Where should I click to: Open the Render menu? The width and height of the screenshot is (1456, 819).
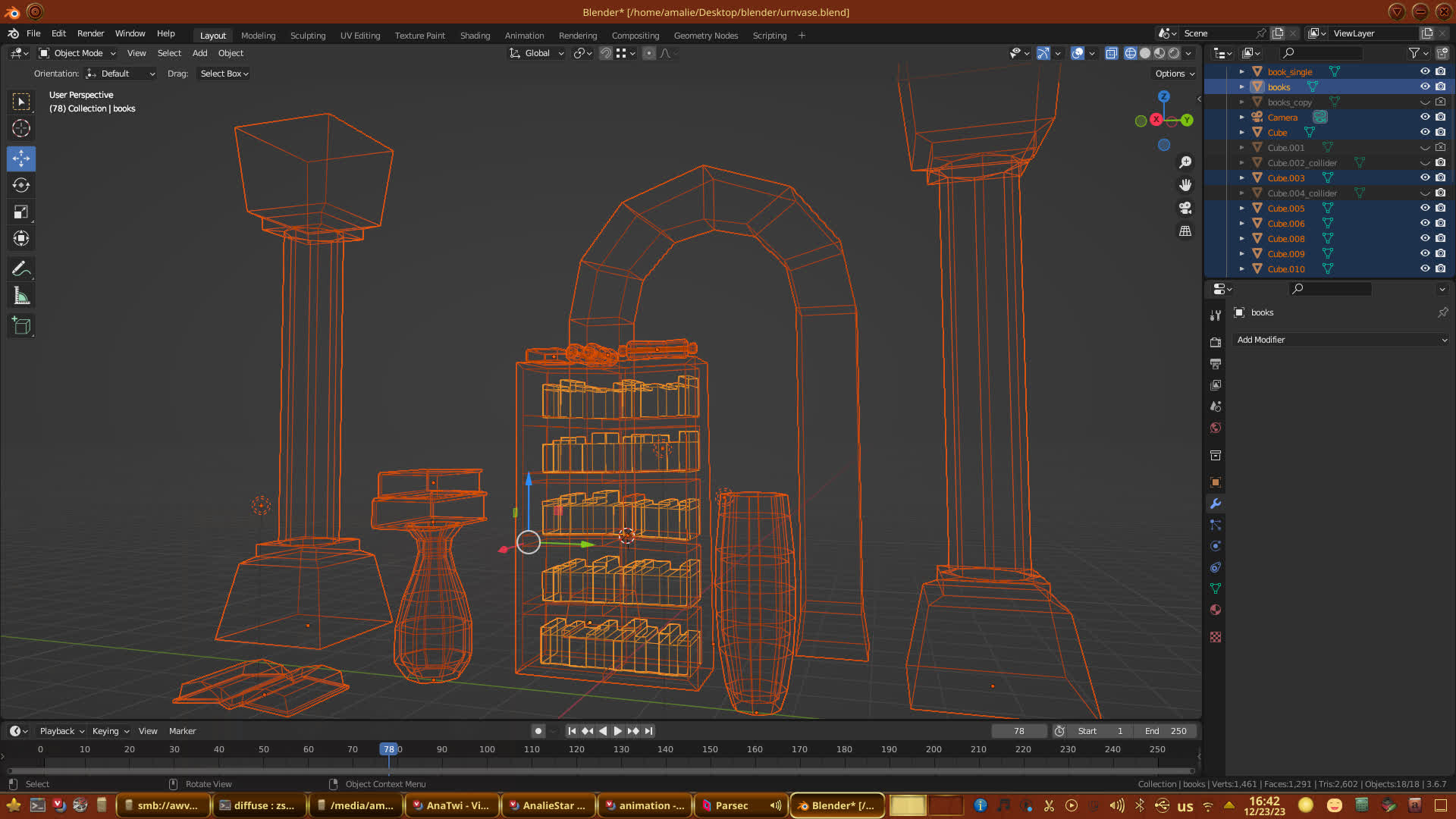click(x=90, y=33)
